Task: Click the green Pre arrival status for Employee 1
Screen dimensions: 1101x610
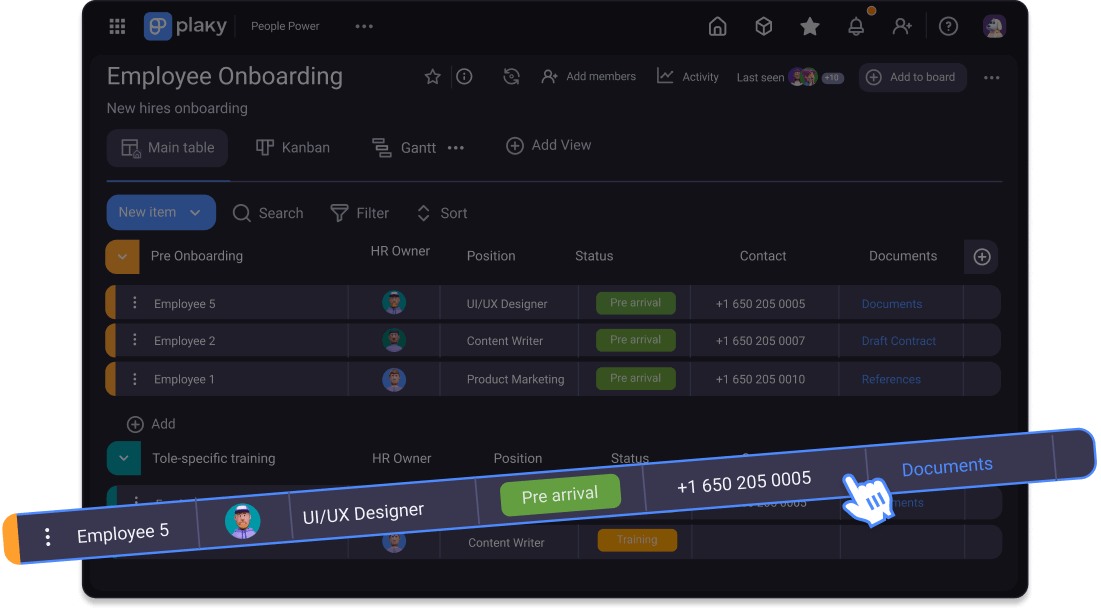Action: (x=635, y=378)
